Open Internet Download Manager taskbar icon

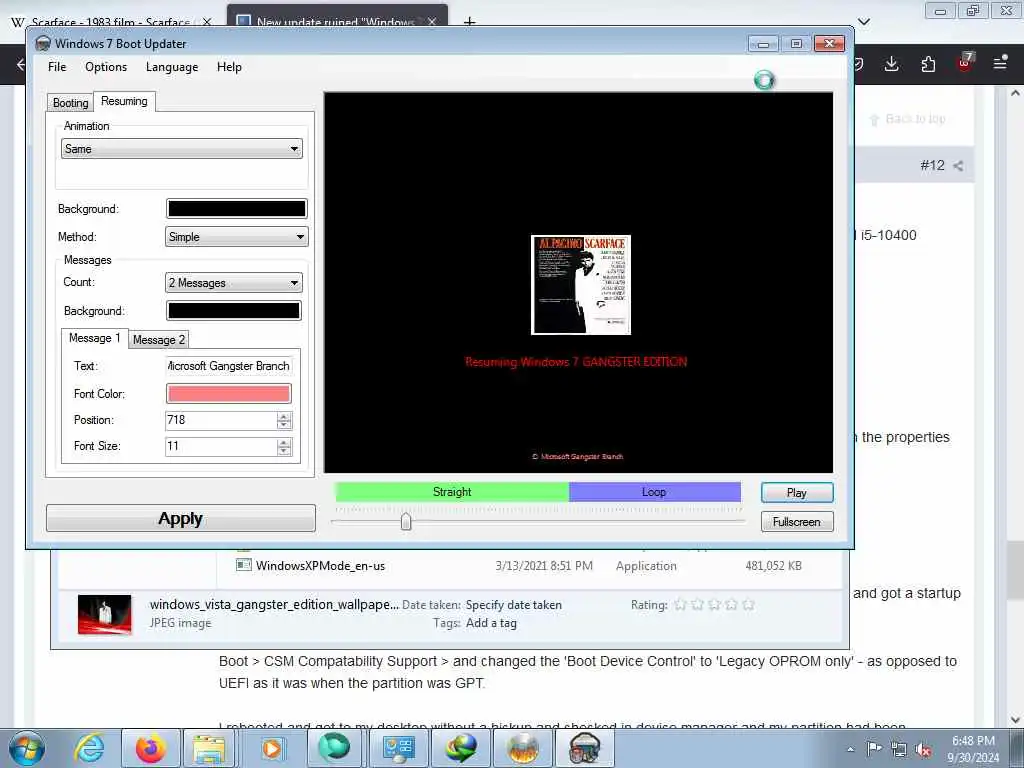[461, 748]
